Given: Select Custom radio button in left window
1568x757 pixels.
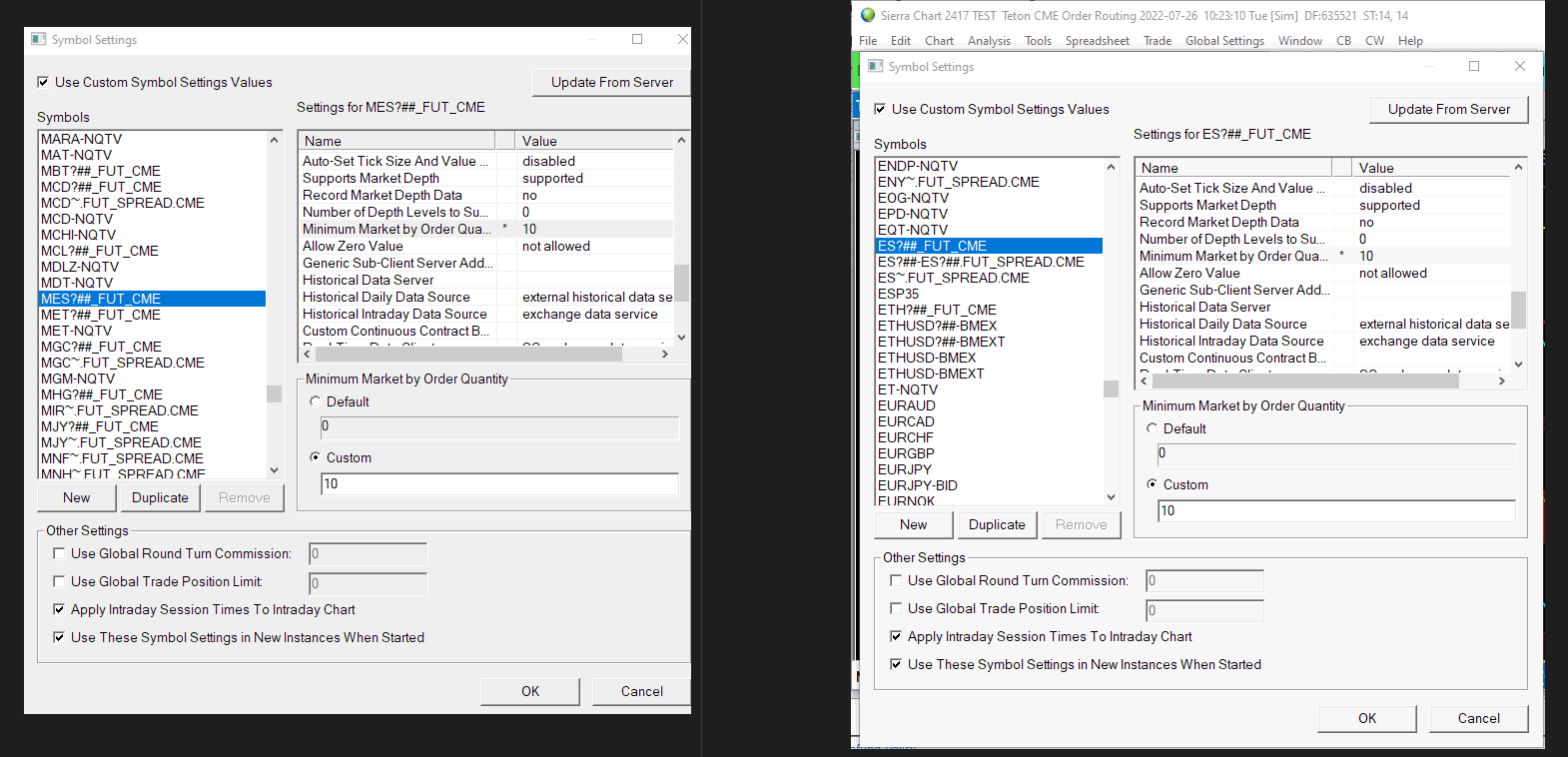Looking at the screenshot, I should pos(316,457).
